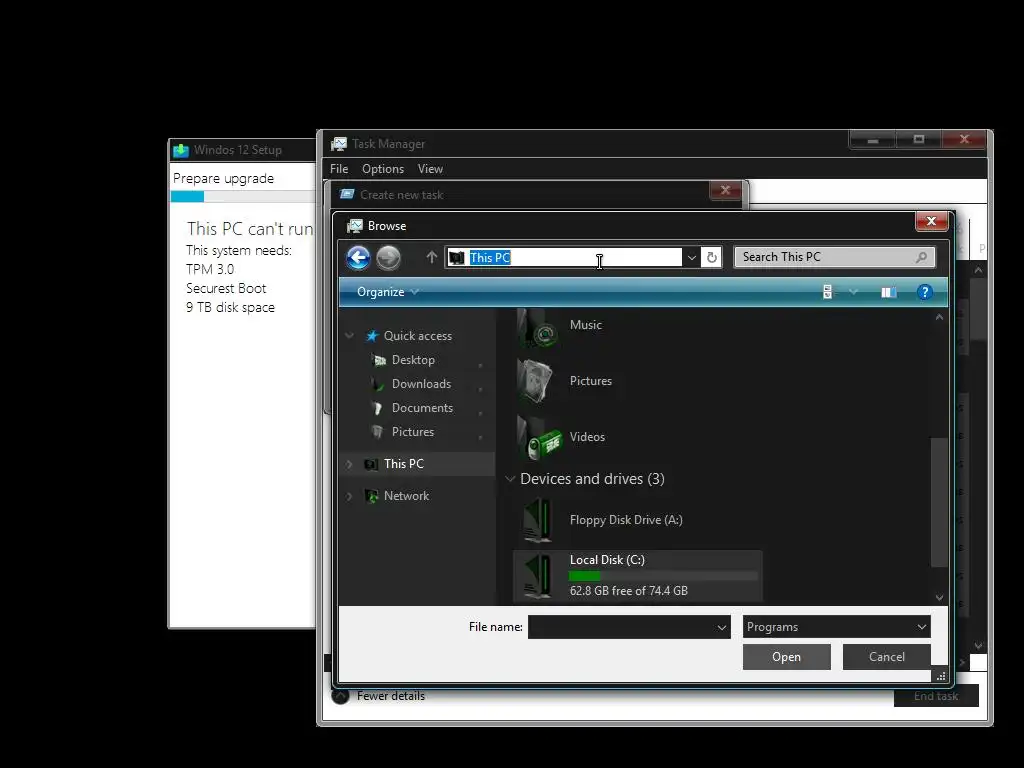Change the view layout icon
Viewport: 1024px width, 768px height.
pos(827,292)
